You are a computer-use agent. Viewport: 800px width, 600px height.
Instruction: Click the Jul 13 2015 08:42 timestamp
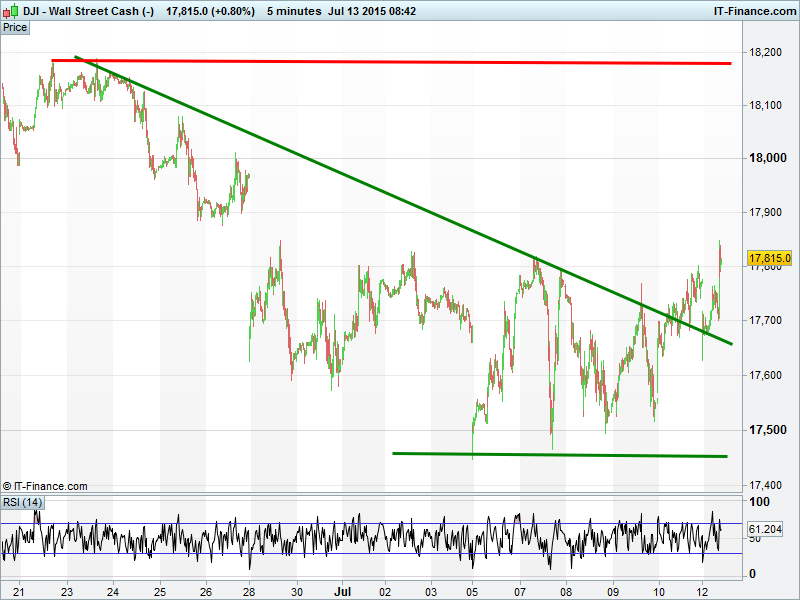372,11
